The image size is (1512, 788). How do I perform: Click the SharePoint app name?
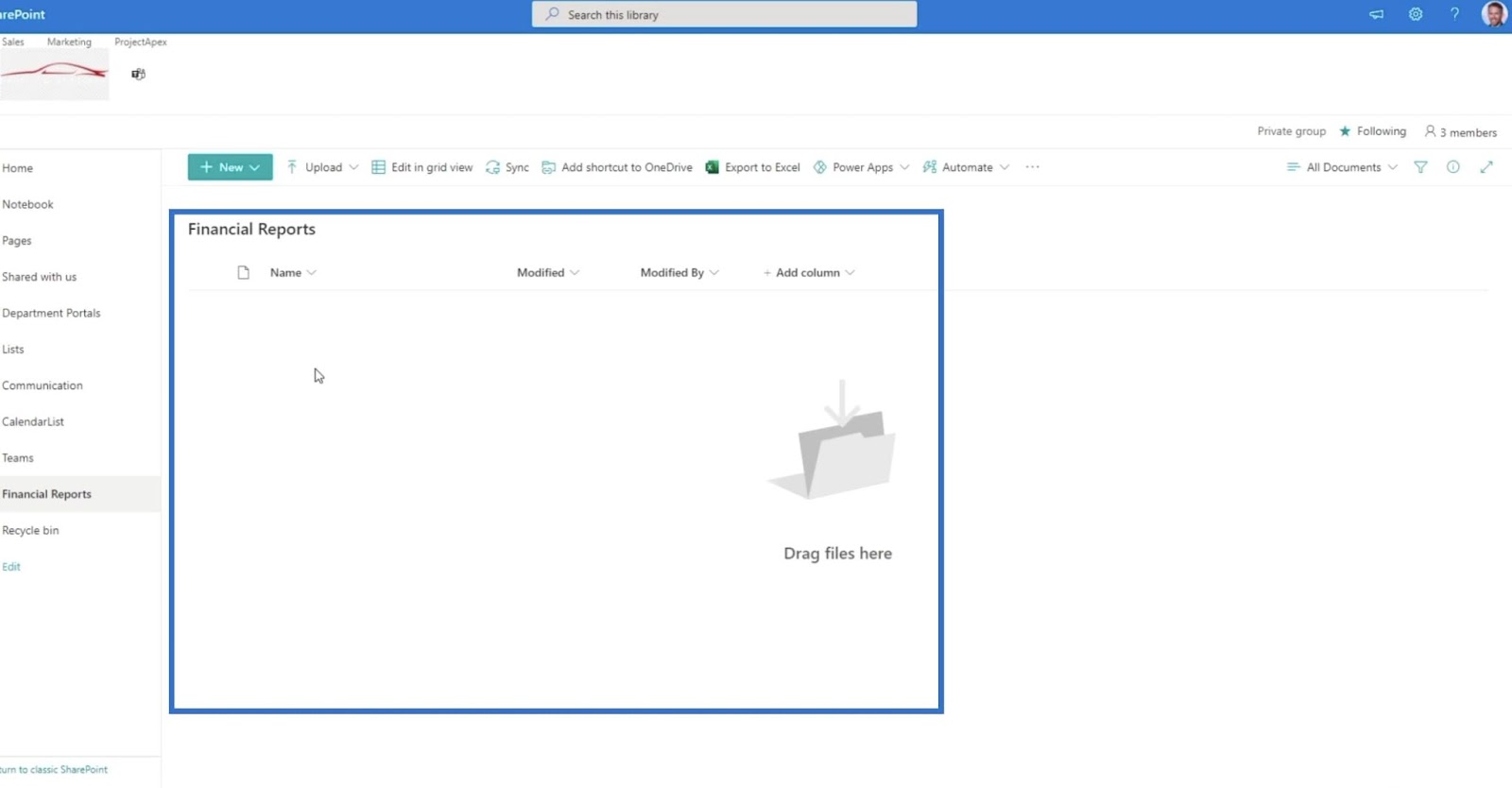(x=22, y=14)
